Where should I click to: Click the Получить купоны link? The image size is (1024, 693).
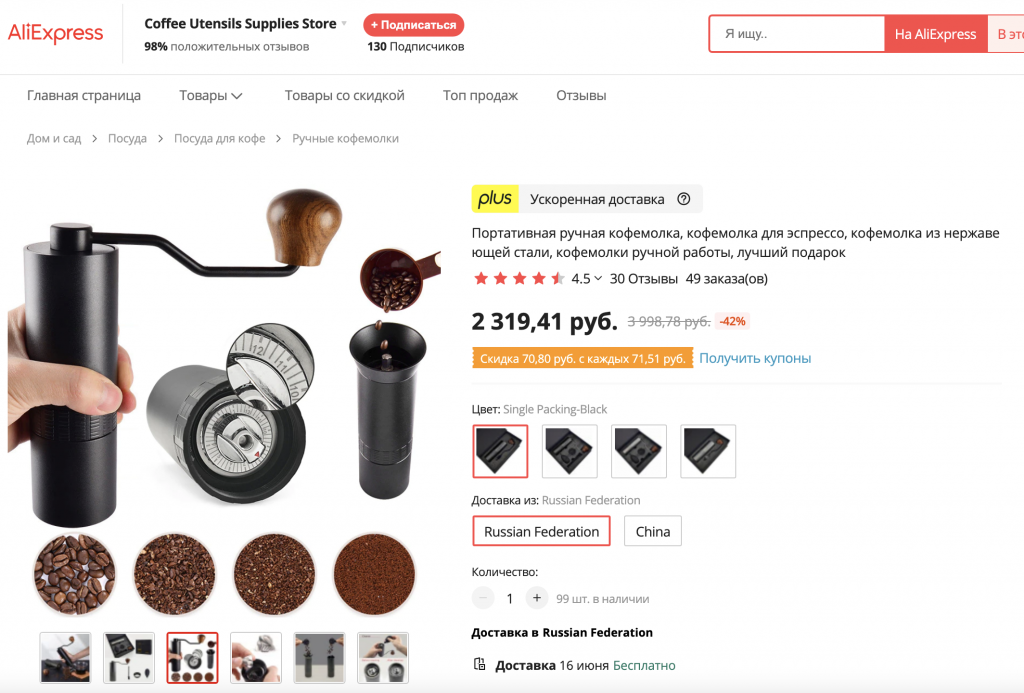(x=755, y=358)
